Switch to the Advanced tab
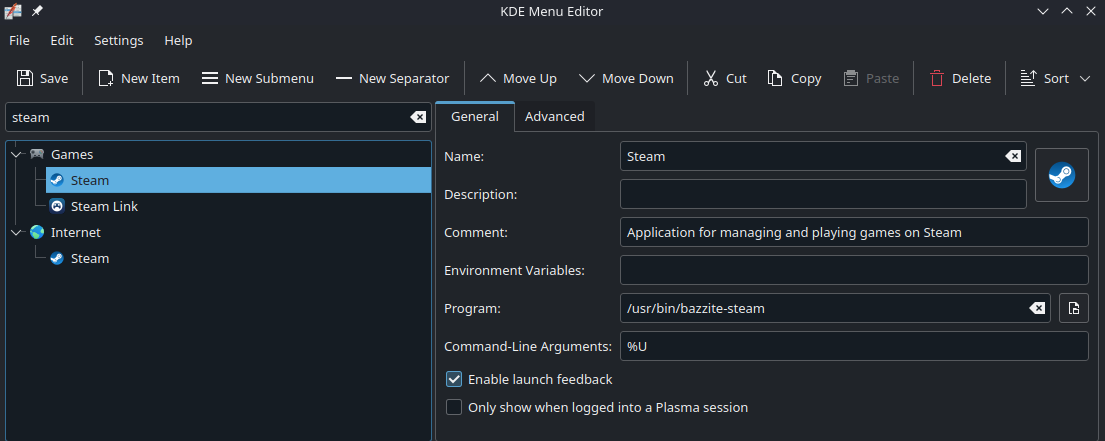 coord(554,116)
